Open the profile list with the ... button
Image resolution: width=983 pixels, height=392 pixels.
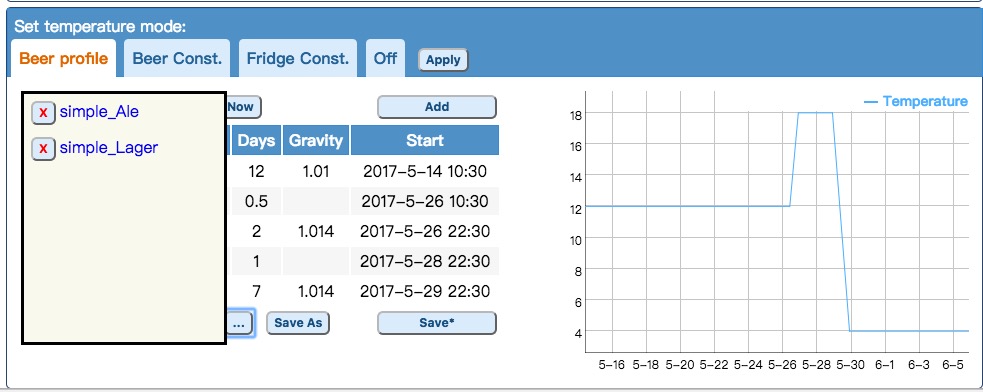[239, 323]
